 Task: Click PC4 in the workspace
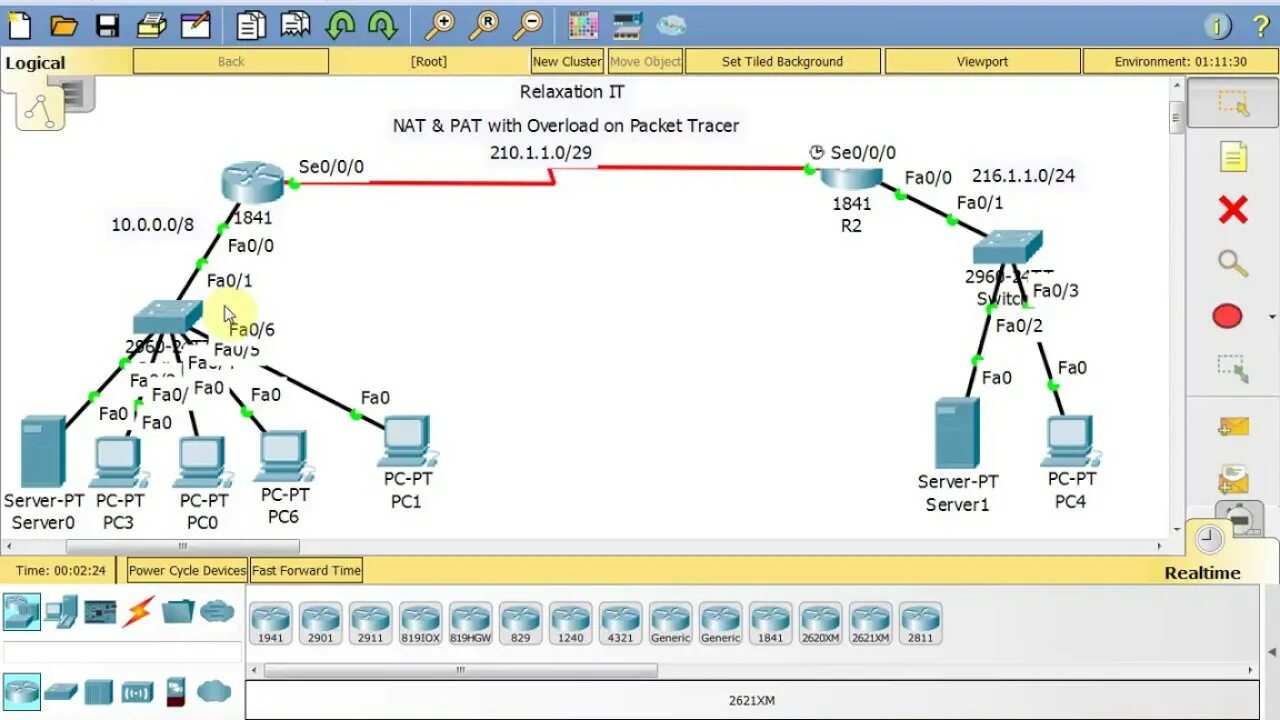1071,441
